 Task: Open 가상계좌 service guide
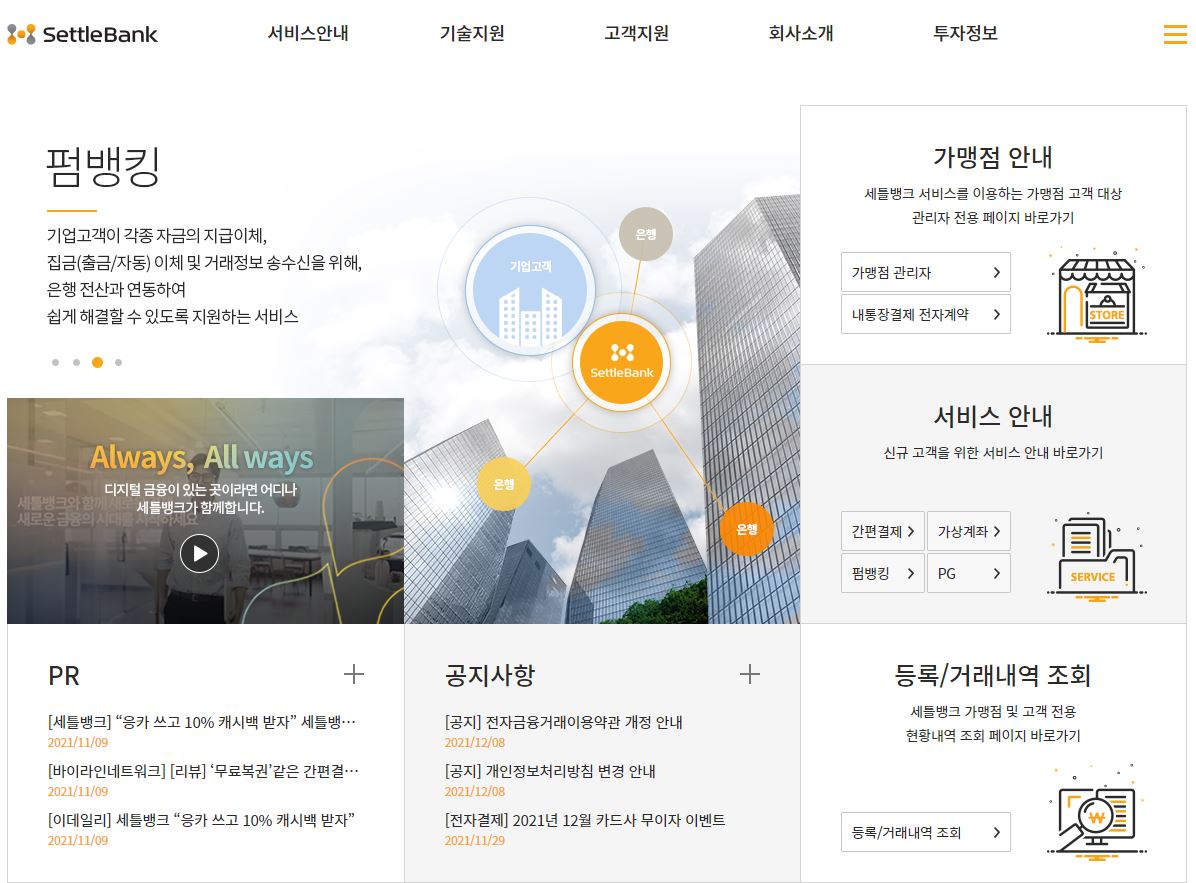pos(969,531)
